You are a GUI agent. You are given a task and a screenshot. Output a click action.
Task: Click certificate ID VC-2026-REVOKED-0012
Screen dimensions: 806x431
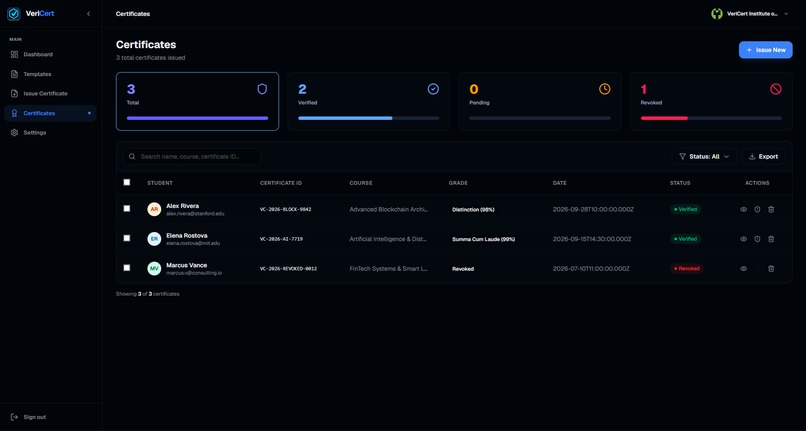point(288,268)
